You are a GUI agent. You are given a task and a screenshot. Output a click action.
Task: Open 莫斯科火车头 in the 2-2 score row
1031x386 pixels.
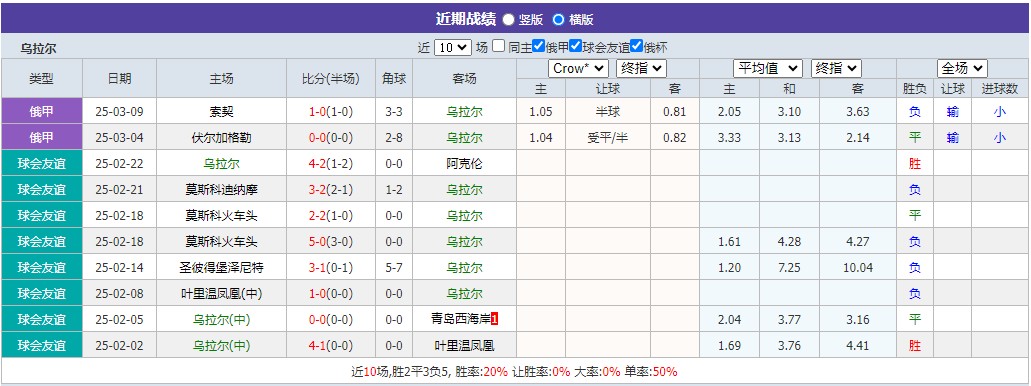[221, 216]
